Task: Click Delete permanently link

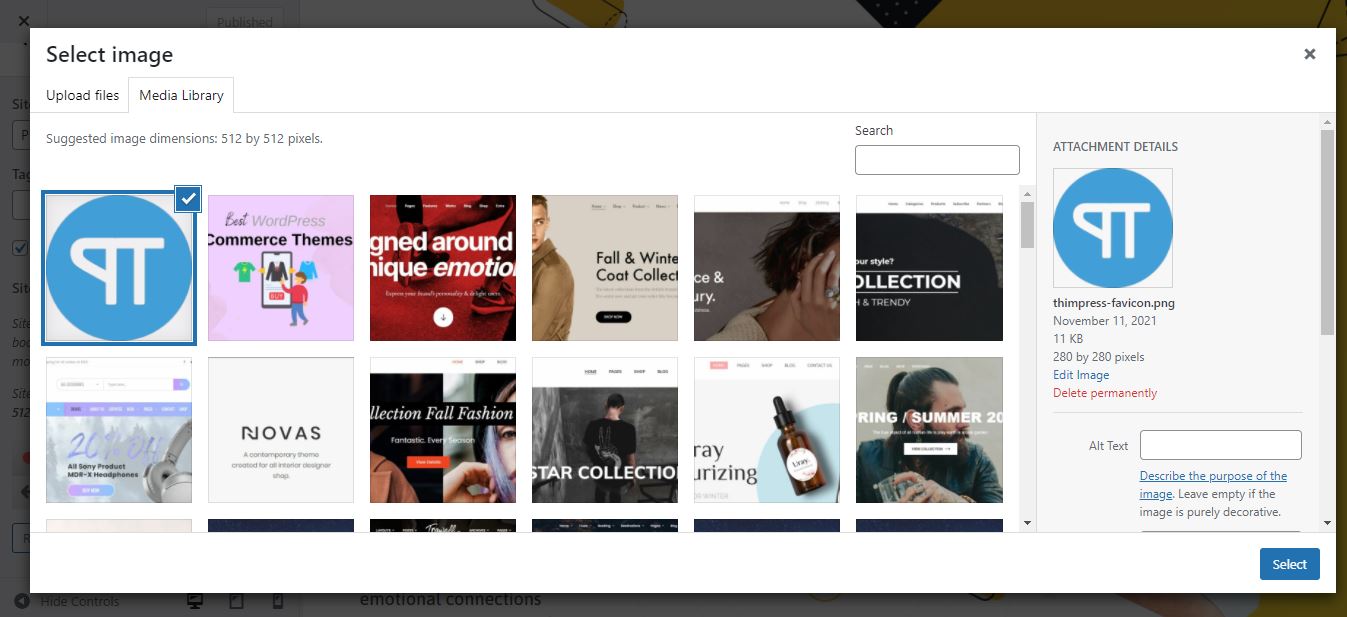Action: click(x=1105, y=393)
